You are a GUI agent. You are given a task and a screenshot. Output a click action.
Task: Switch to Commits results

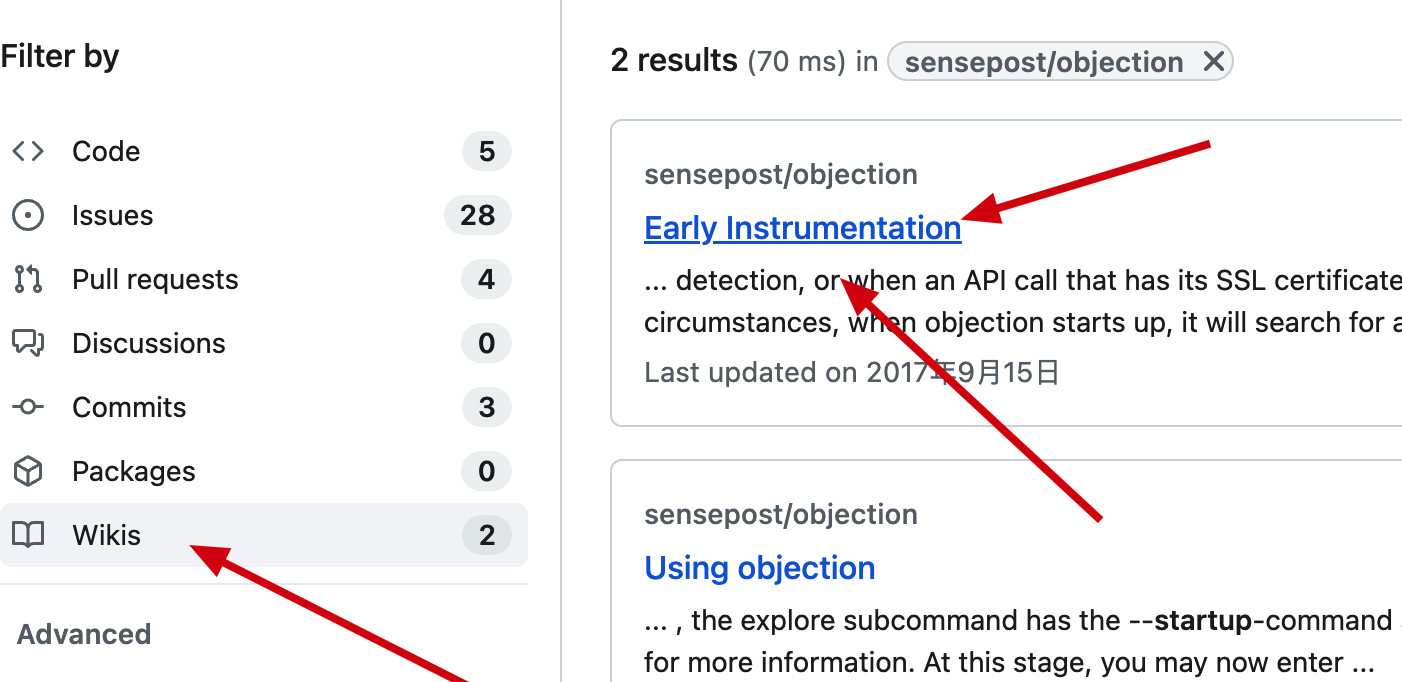[x=129, y=407]
